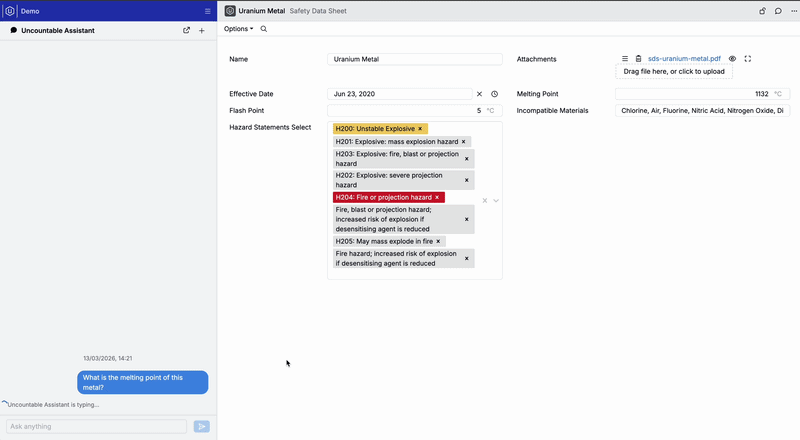
Task: Start a new assistant chat with plus
Action: click(201, 31)
